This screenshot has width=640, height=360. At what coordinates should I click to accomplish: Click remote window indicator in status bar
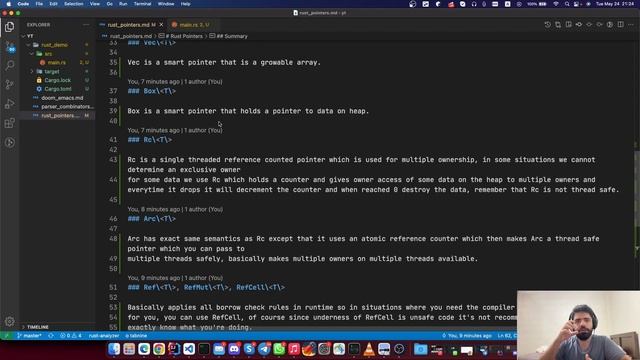(7, 336)
